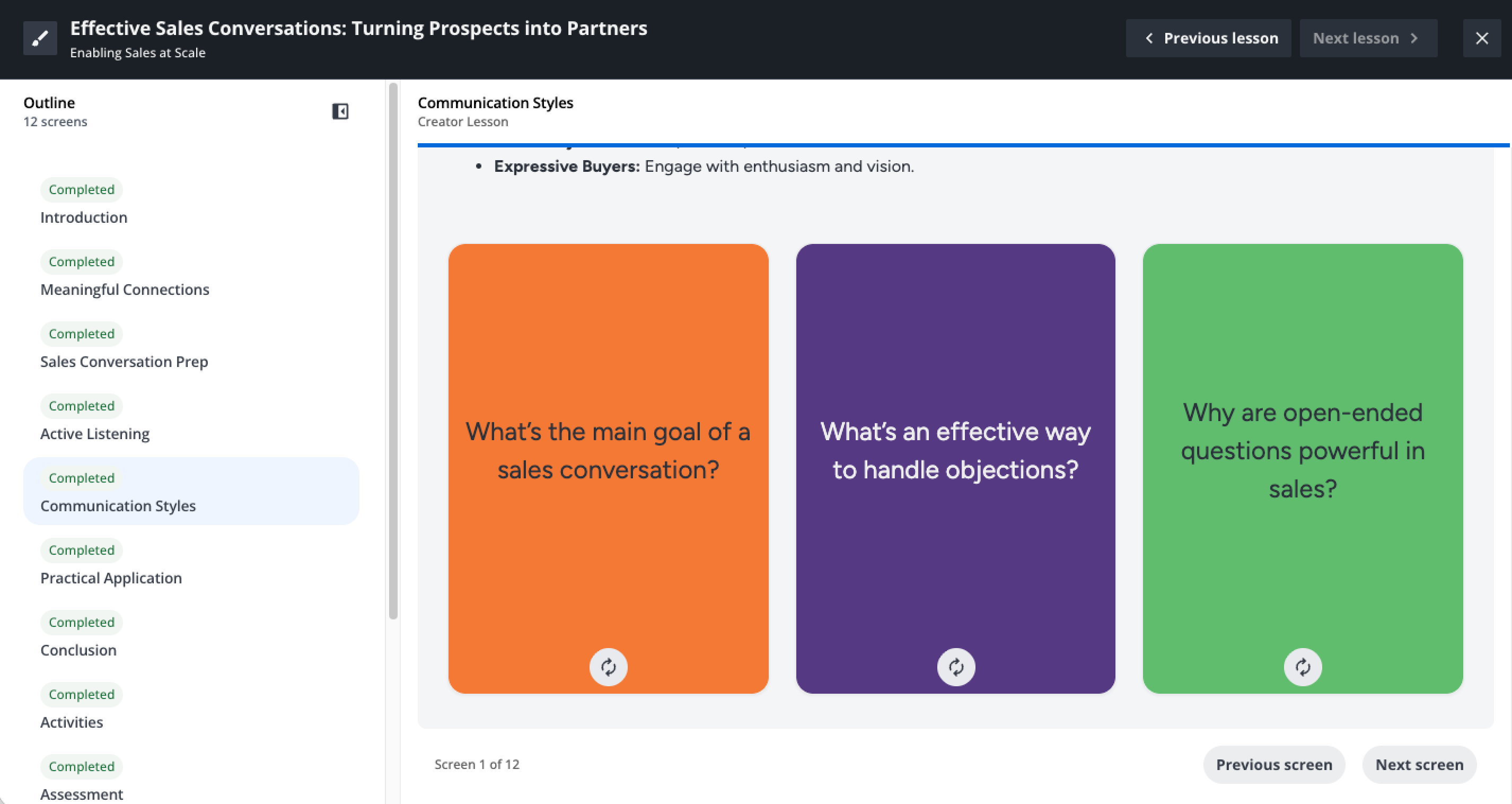
Task: Select Meaningful Connections in the outline
Action: (125, 290)
